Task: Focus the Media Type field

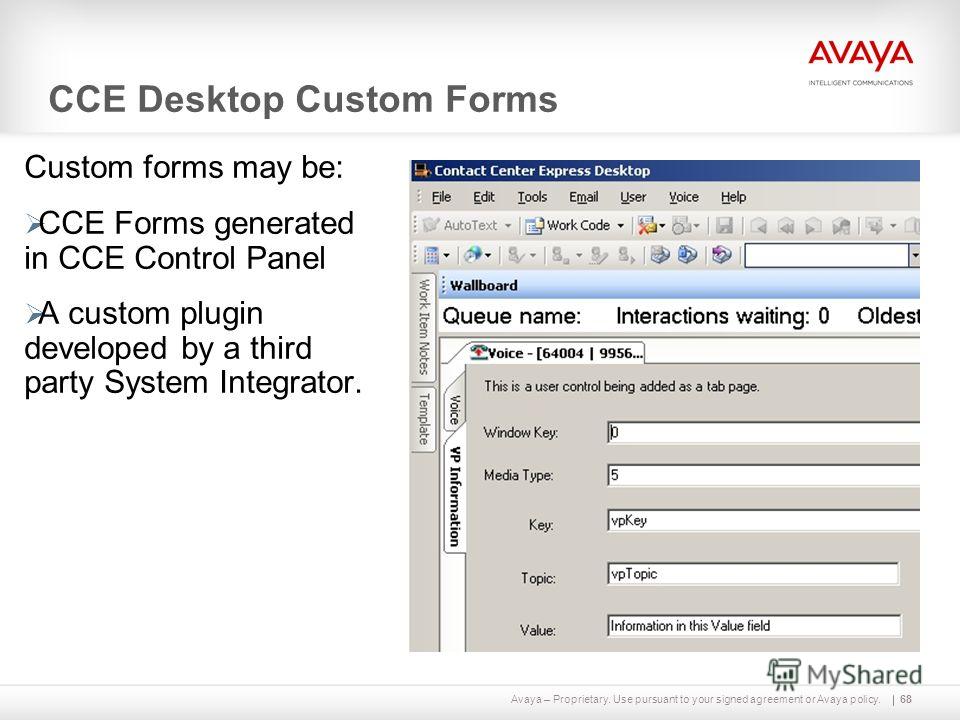Action: (x=763, y=475)
